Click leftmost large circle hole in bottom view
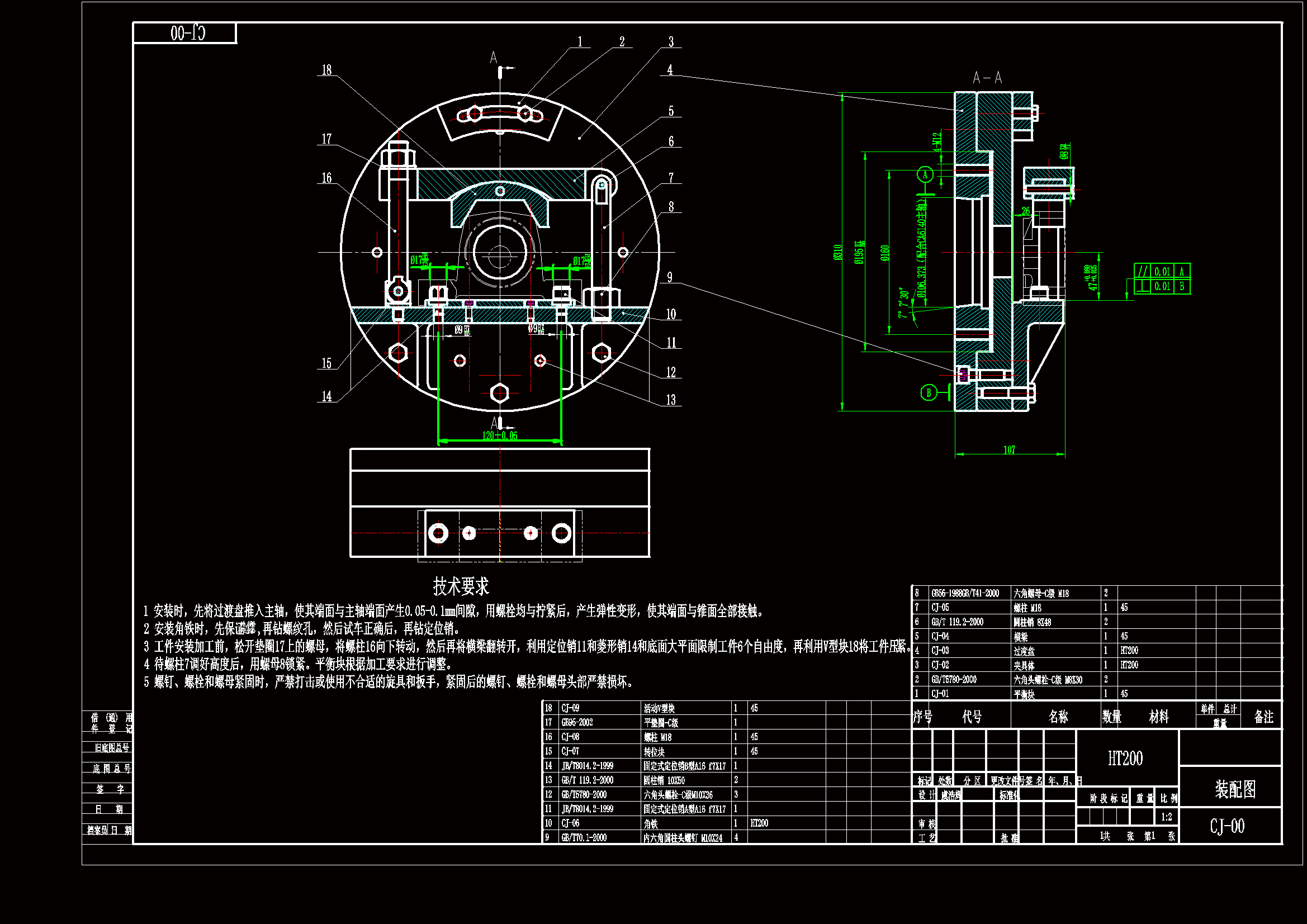 pyautogui.click(x=438, y=533)
